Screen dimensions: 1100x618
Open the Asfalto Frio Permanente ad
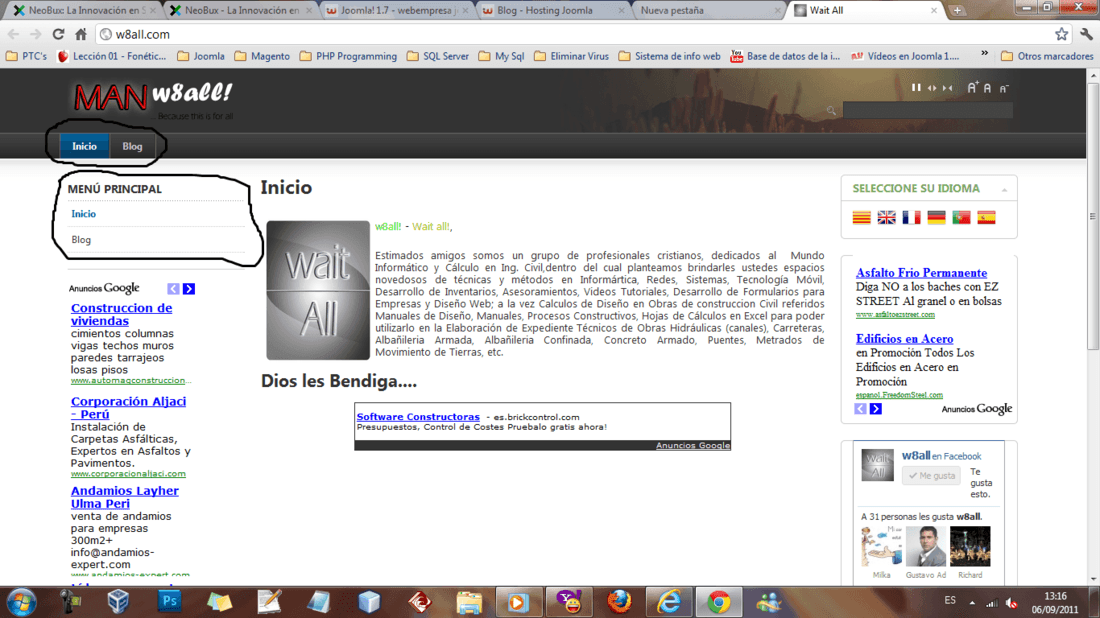[921, 273]
